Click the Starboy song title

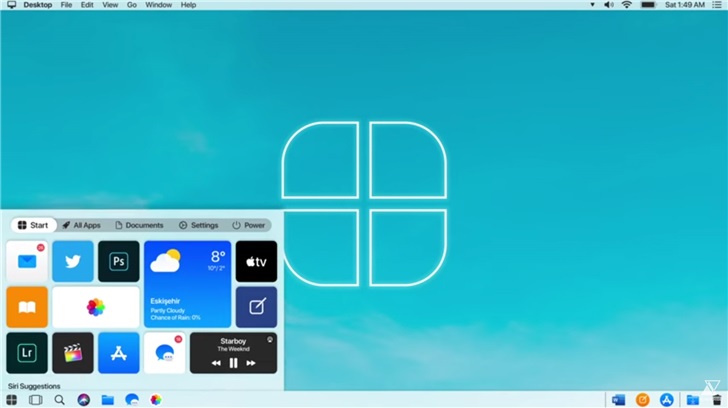[233, 341]
